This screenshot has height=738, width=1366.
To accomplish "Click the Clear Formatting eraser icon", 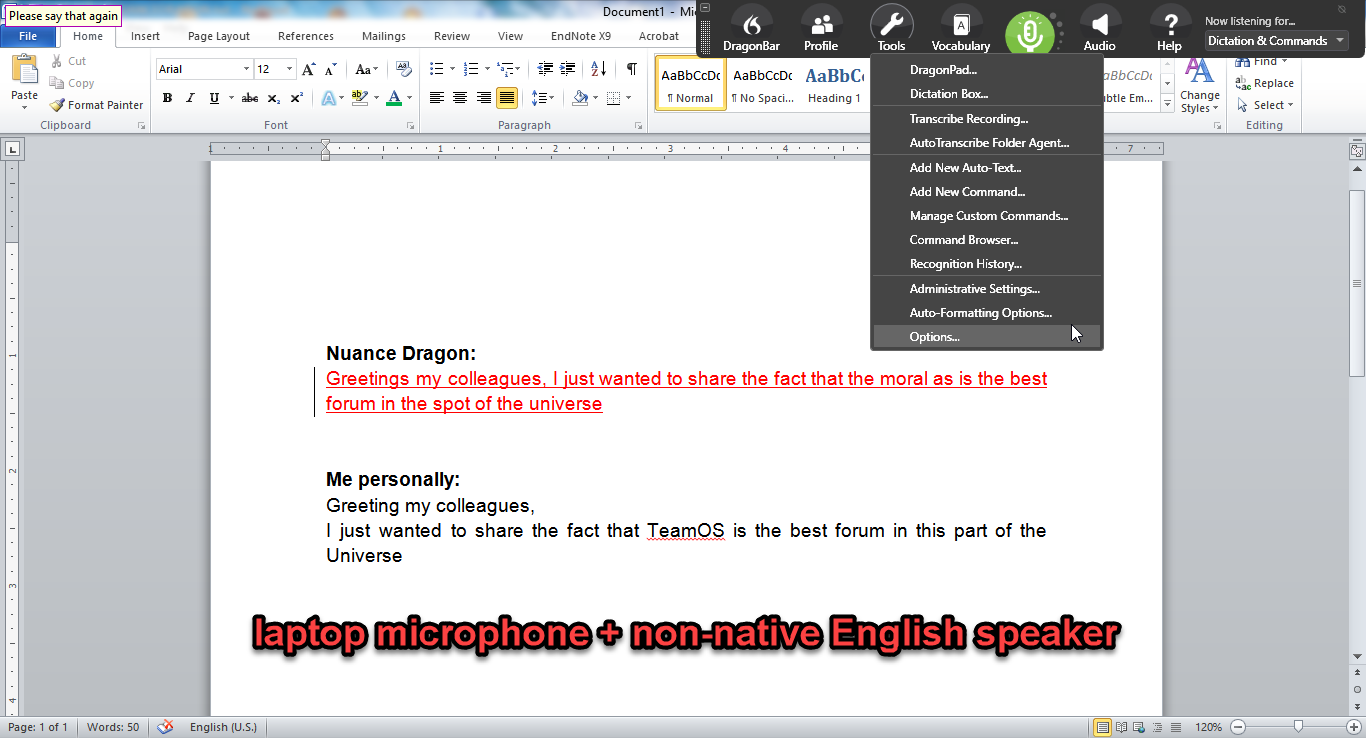I will coord(403,69).
